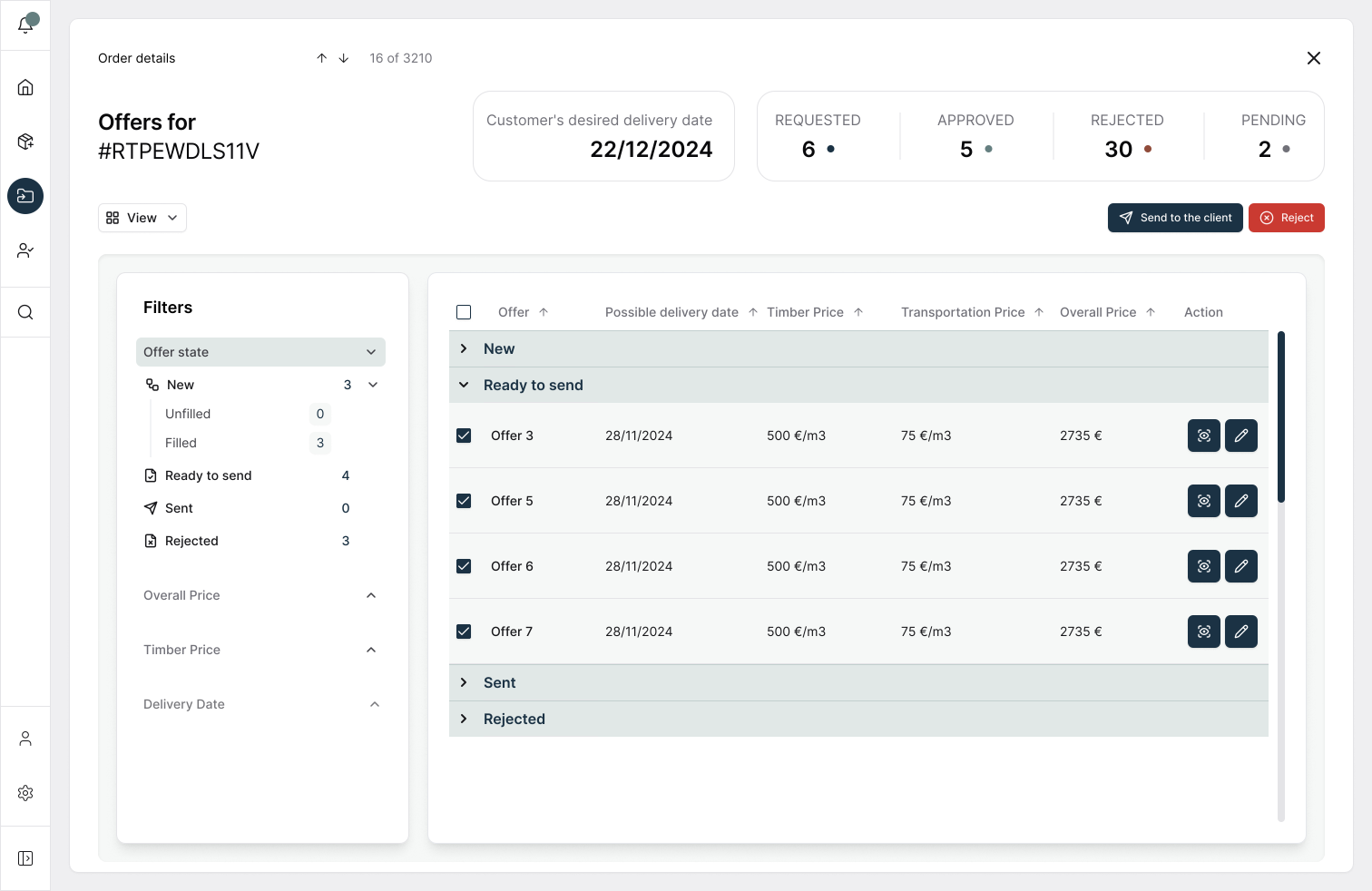
Task: Sort by Transportation Price arrow
Action: (1039, 312)
